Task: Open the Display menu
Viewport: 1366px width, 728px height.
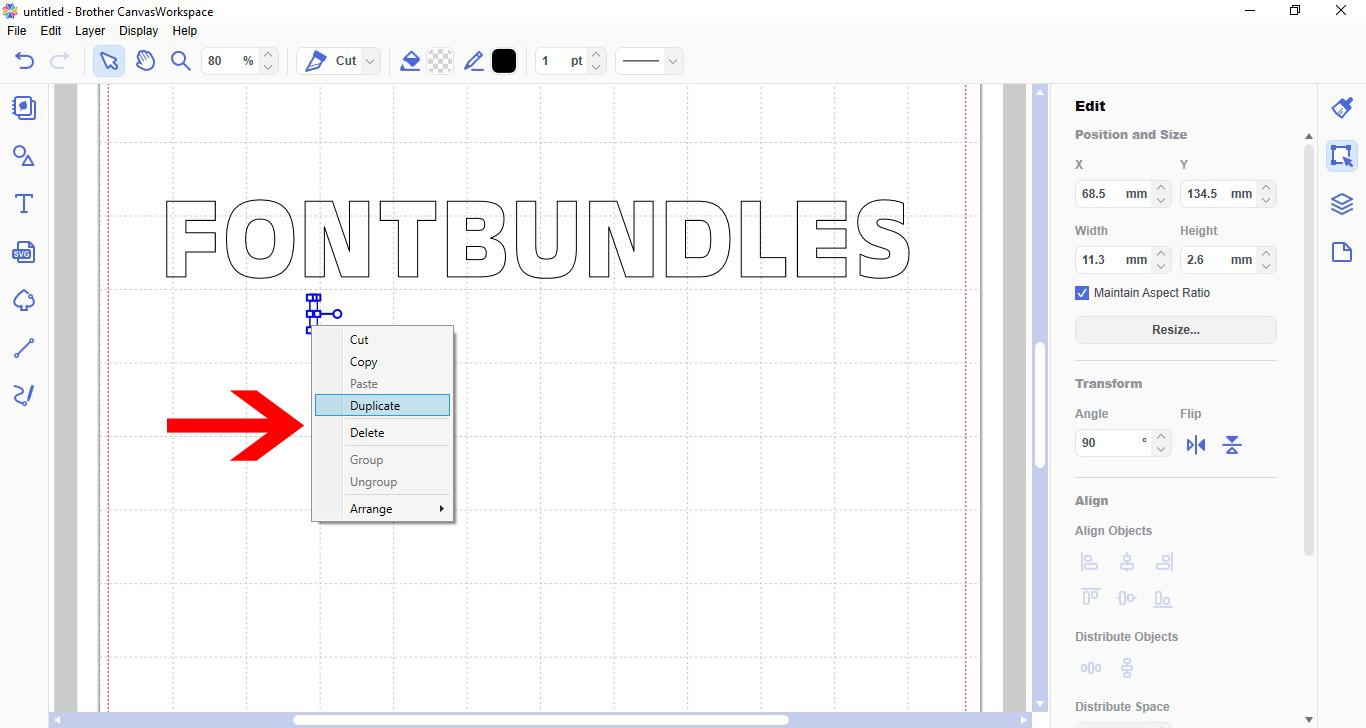Action: (139, 31)
